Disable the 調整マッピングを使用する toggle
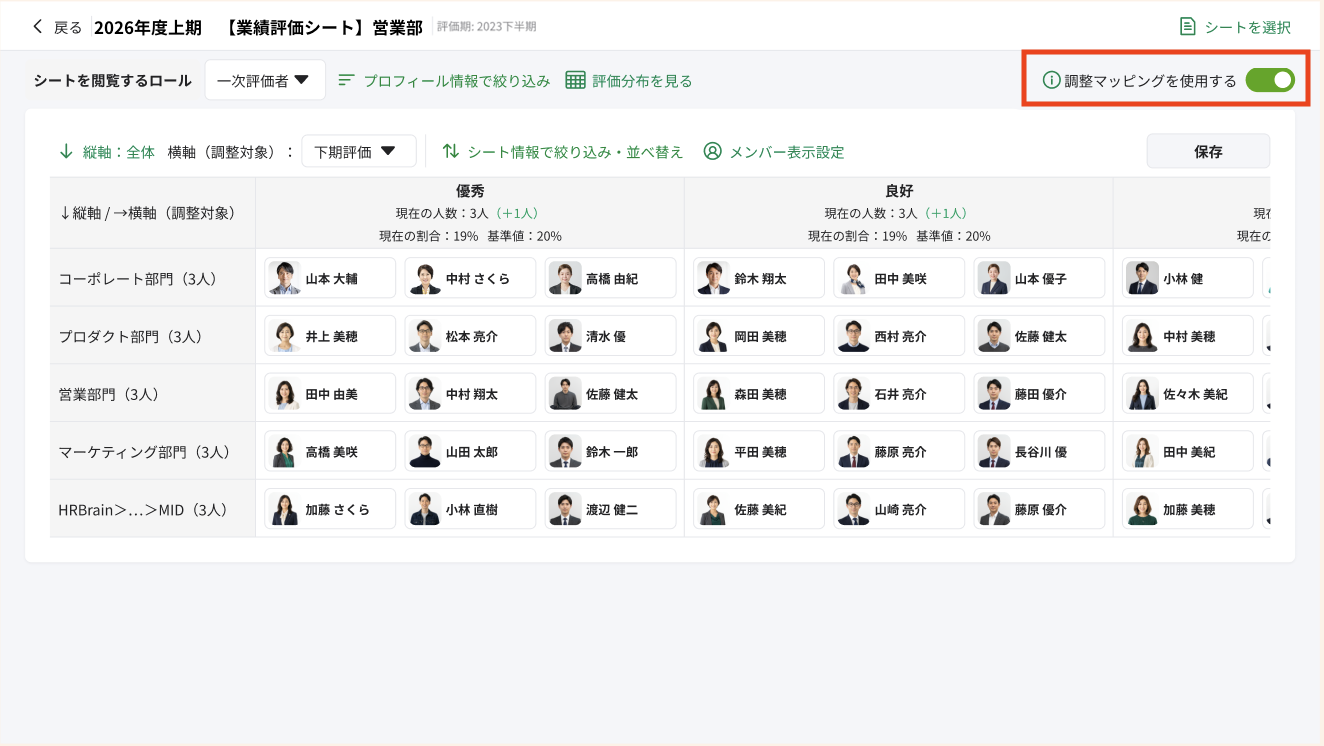Image resolution: width=1324 pixels, height=746 pixels. [x=1269, y=78]
